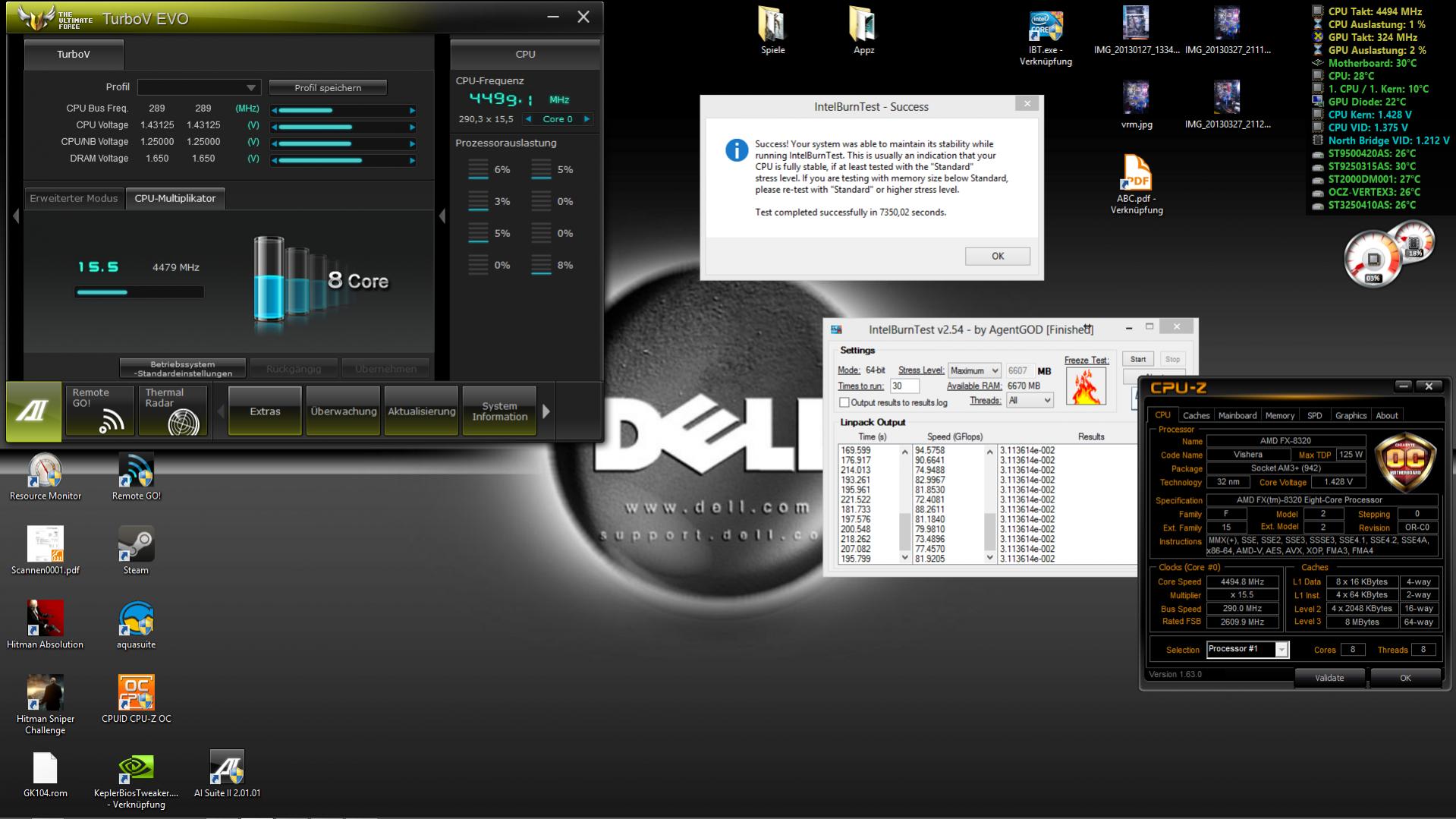Image resolution: width=1456 pixels, height=819 pixels.
Task: Open Thermal Radar in the AI Suite bar
Action: point(173,411)
